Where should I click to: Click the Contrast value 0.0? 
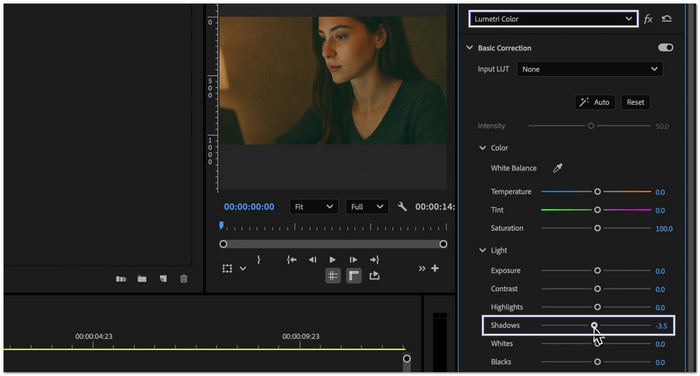660,289
